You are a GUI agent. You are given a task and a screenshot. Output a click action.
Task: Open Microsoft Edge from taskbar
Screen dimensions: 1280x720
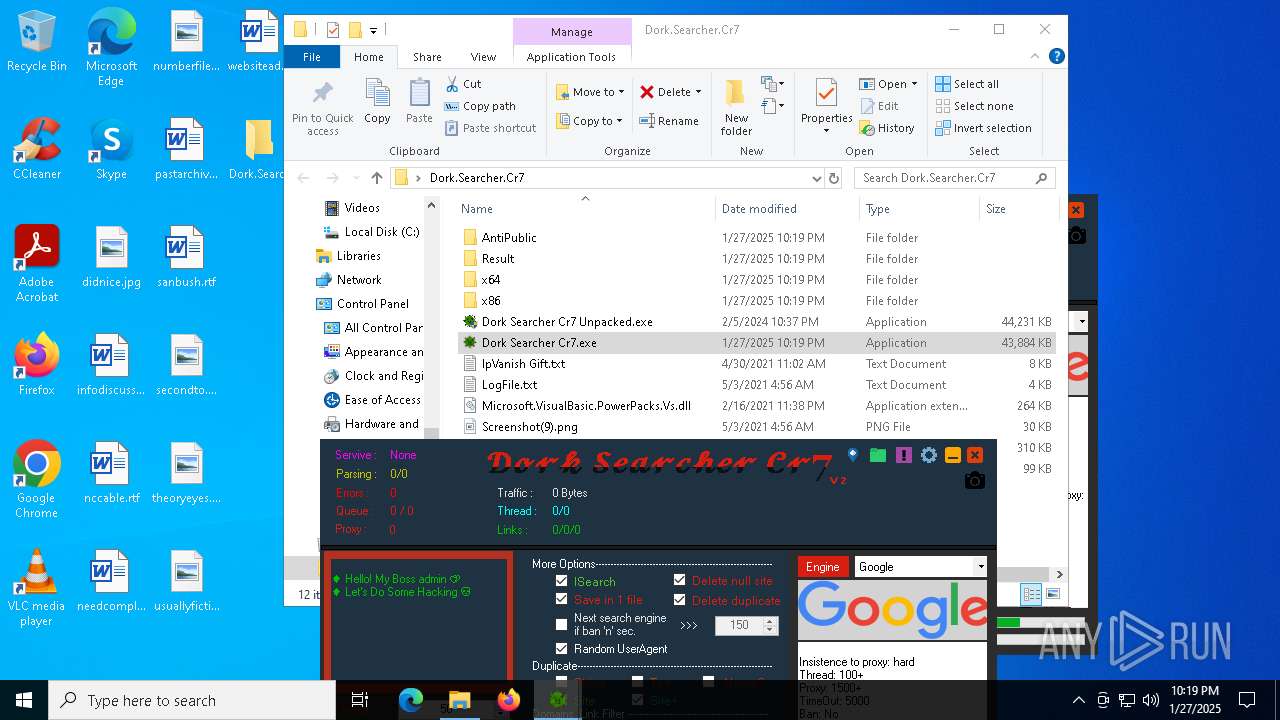pos(411,700)
